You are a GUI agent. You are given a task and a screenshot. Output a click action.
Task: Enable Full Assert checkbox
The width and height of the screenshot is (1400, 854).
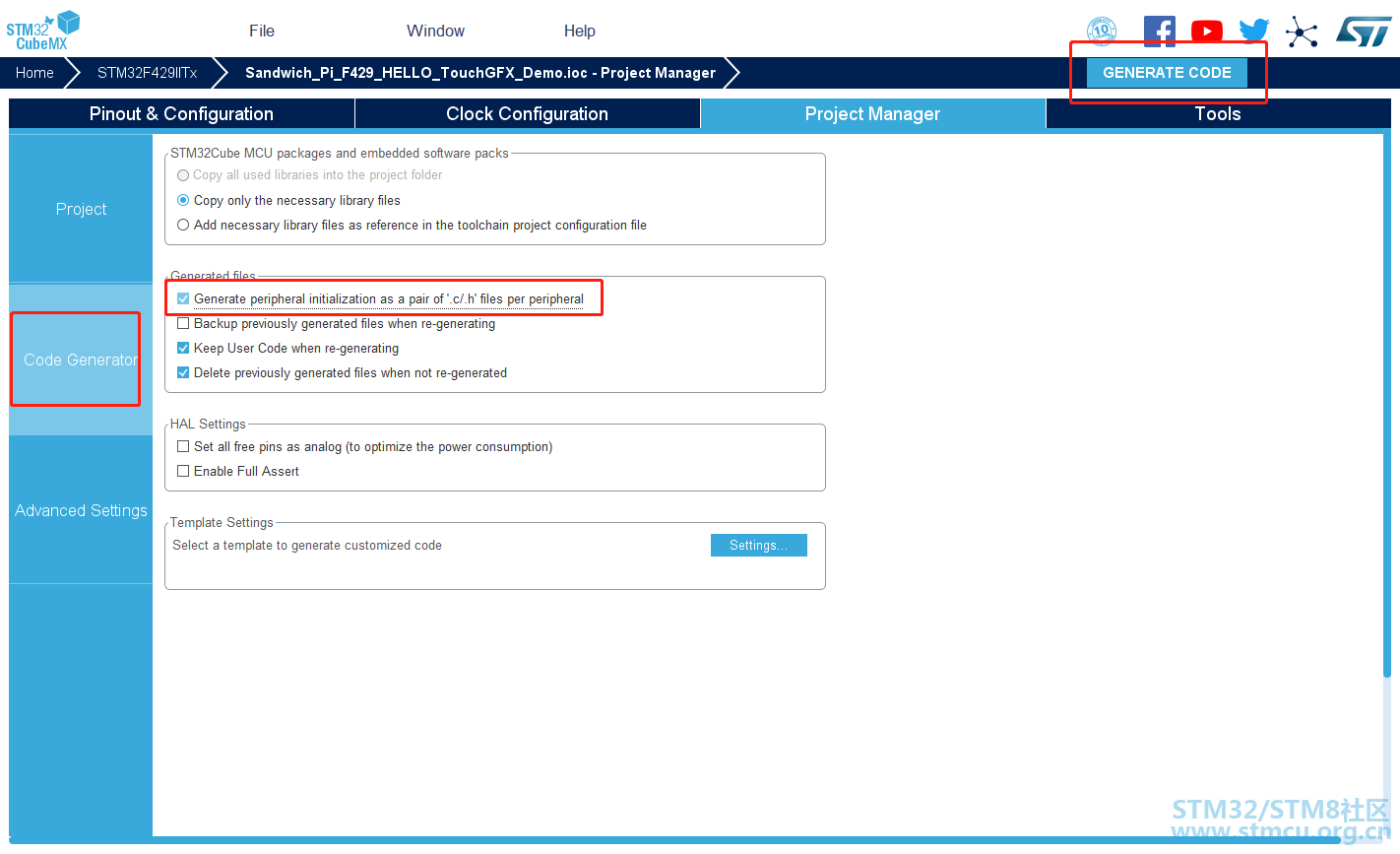183,471
